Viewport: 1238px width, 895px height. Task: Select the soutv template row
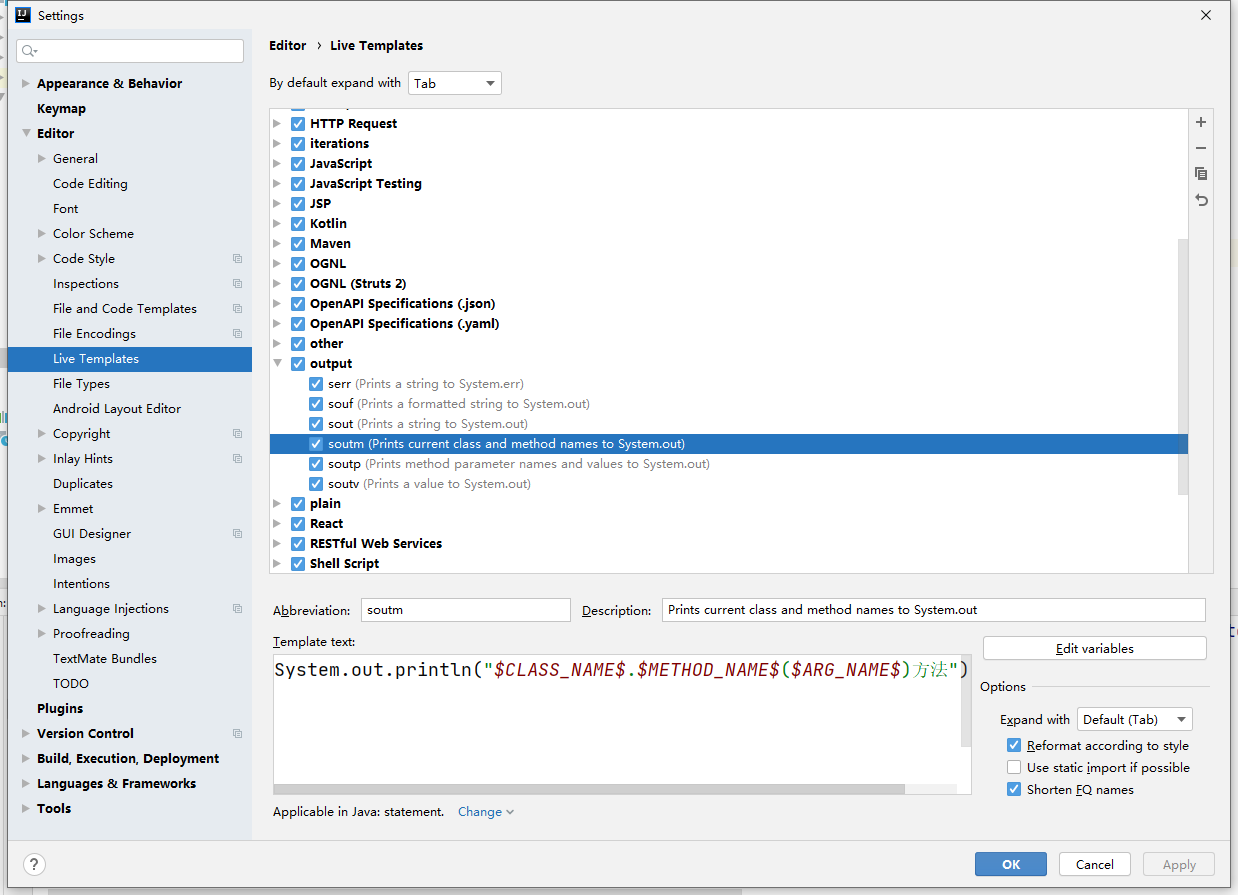(729, 484)
